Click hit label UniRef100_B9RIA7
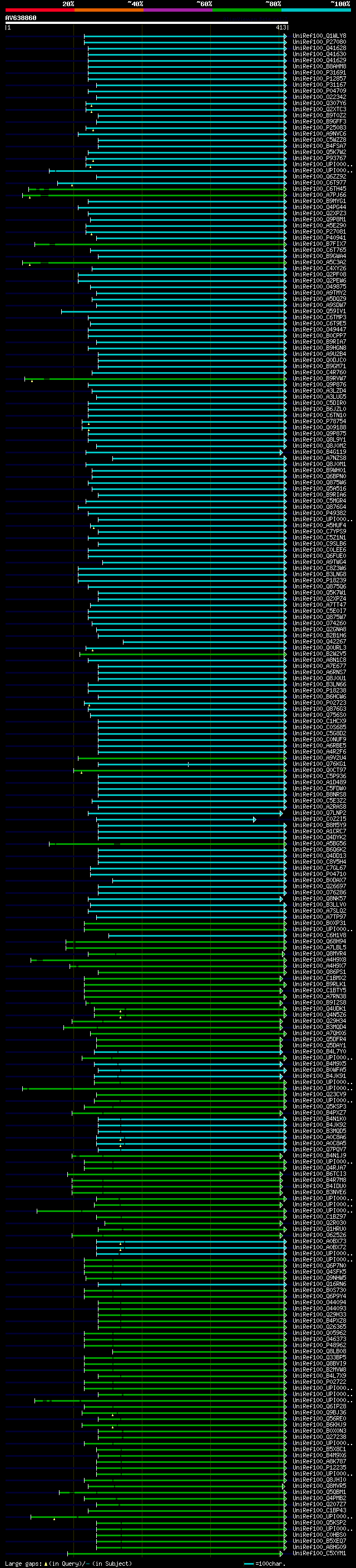The image size is (356, 1568). click(319, 342)
